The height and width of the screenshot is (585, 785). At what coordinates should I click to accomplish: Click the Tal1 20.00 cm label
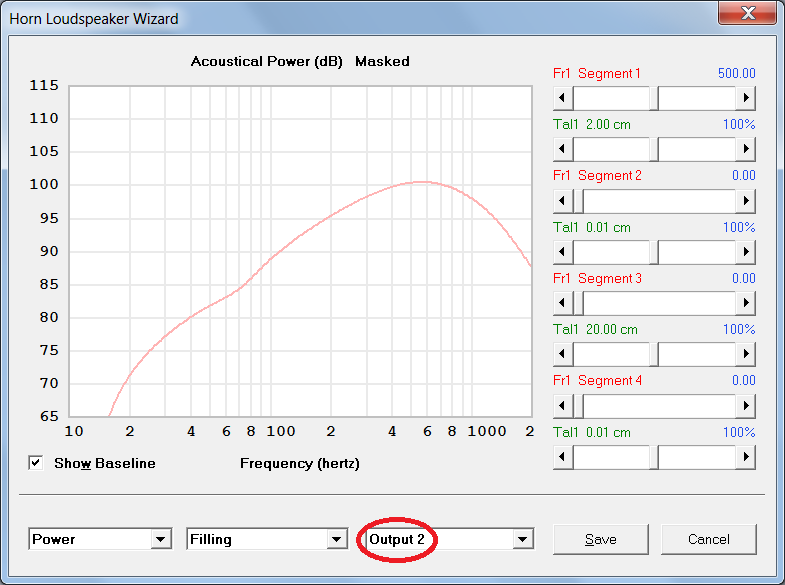(x=595, y=330)
